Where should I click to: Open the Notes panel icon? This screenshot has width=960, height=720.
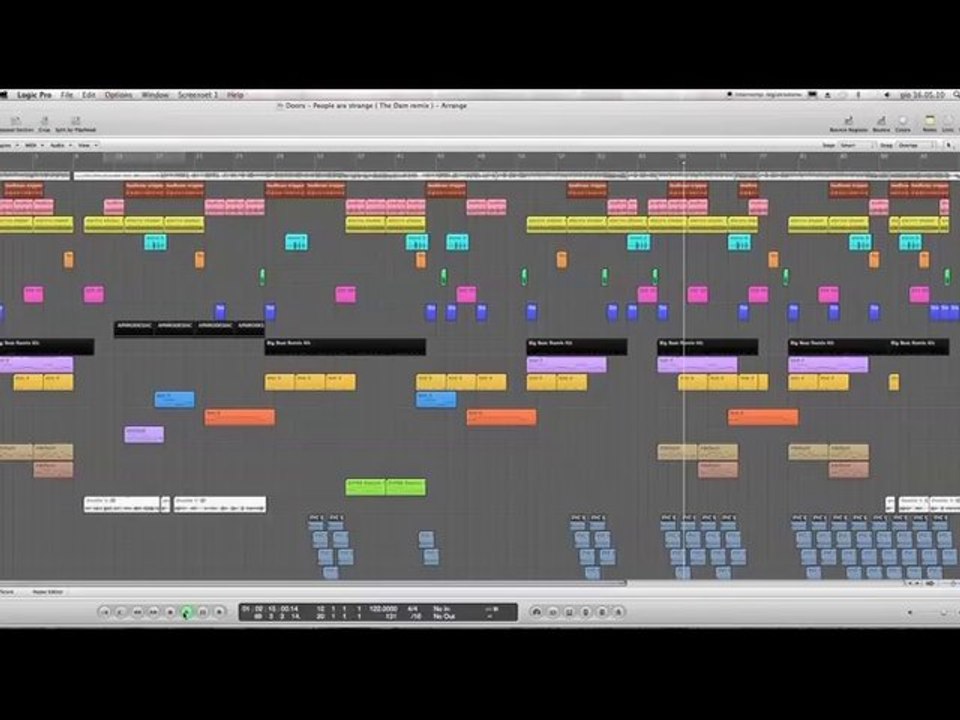click(929, 124)
